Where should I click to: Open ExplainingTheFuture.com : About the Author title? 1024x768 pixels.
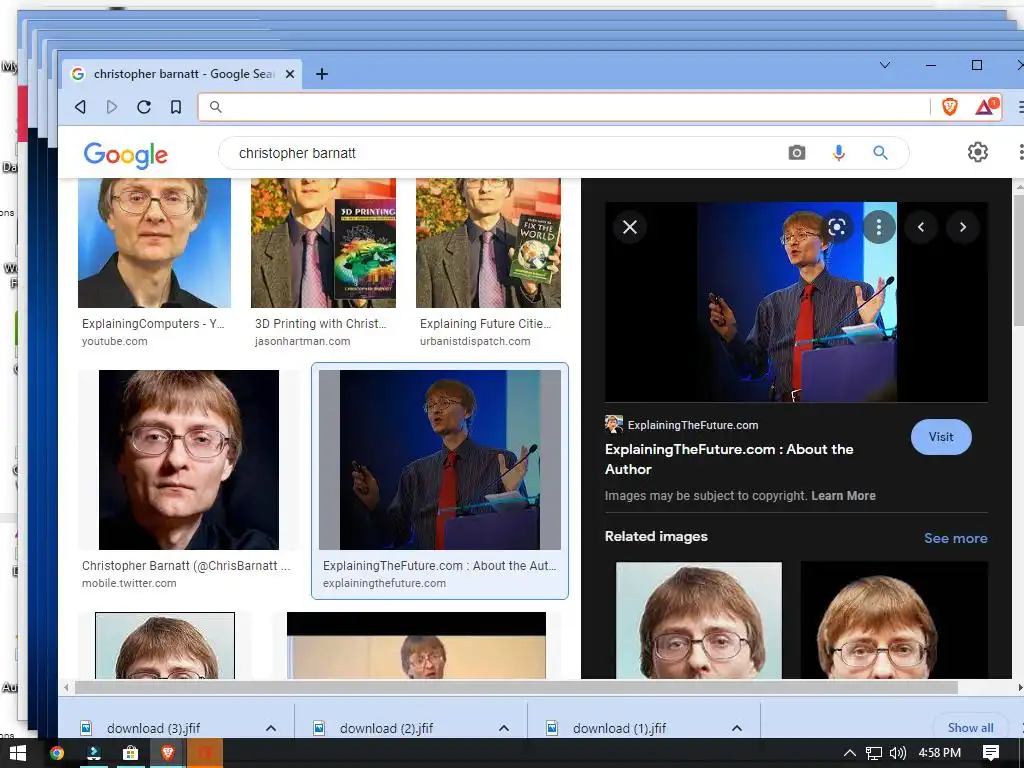[729, 459]
